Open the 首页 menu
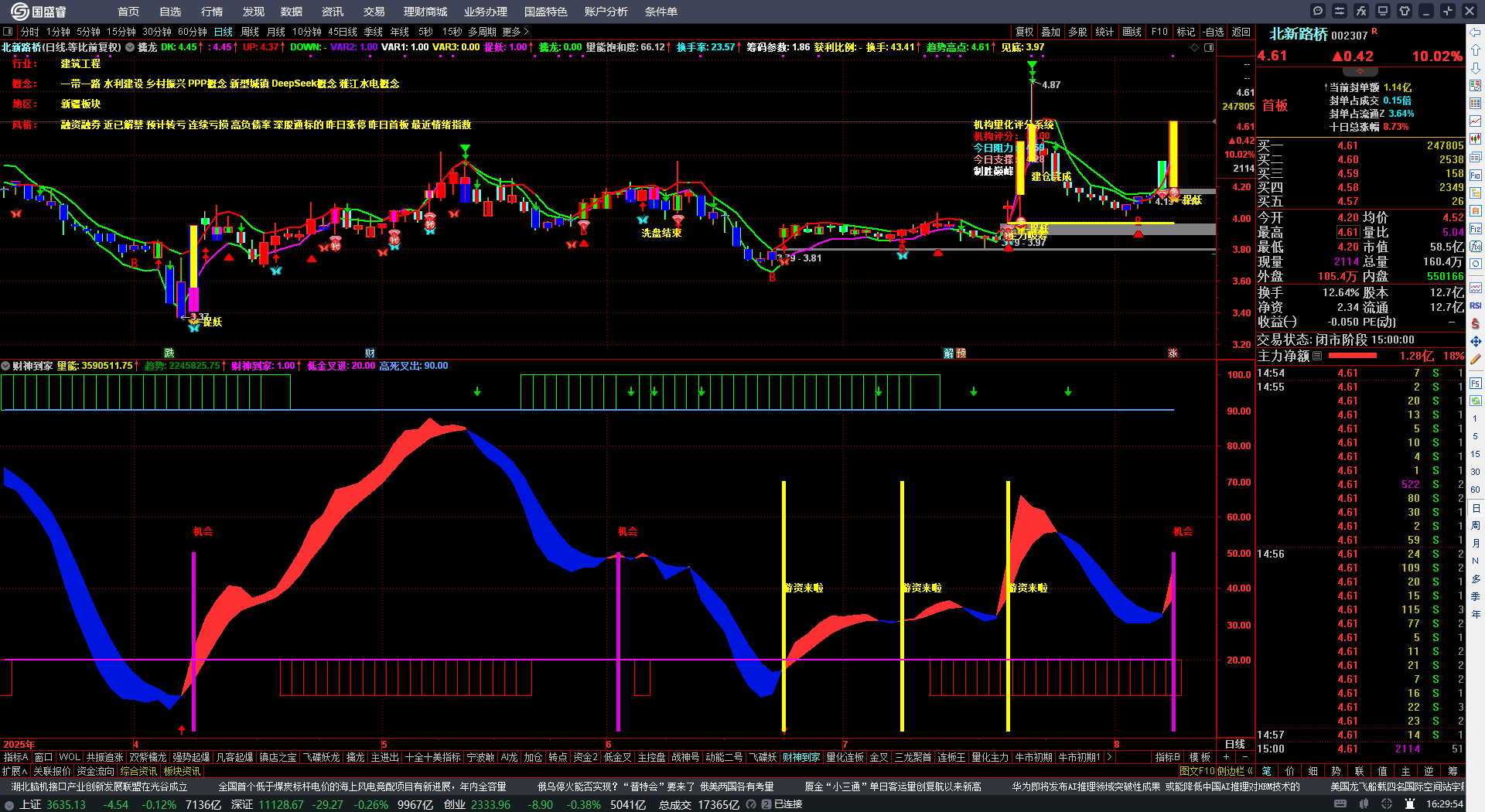 coord(128,12)
